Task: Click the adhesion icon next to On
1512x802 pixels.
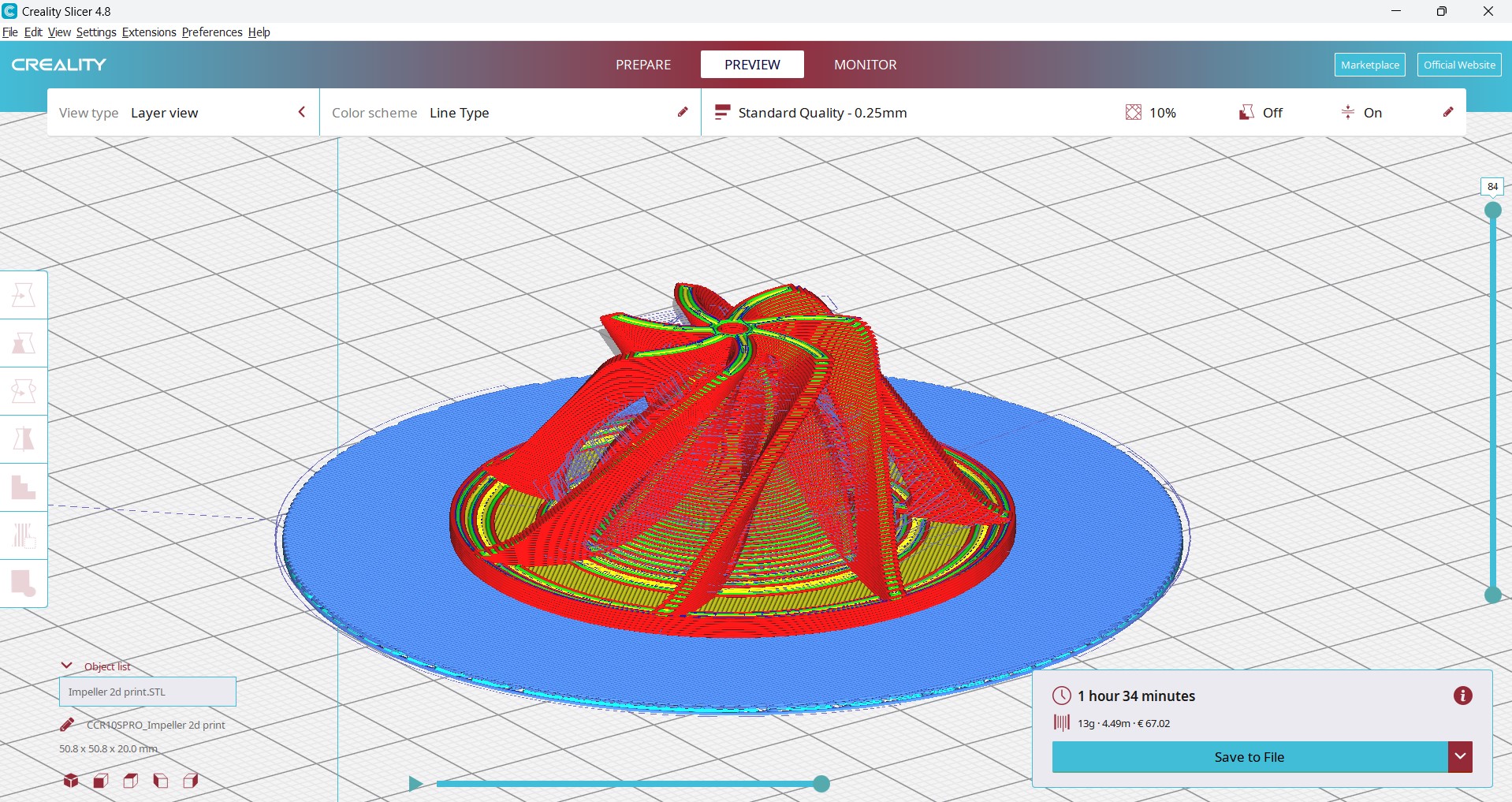Action: tap(1348, 113)
